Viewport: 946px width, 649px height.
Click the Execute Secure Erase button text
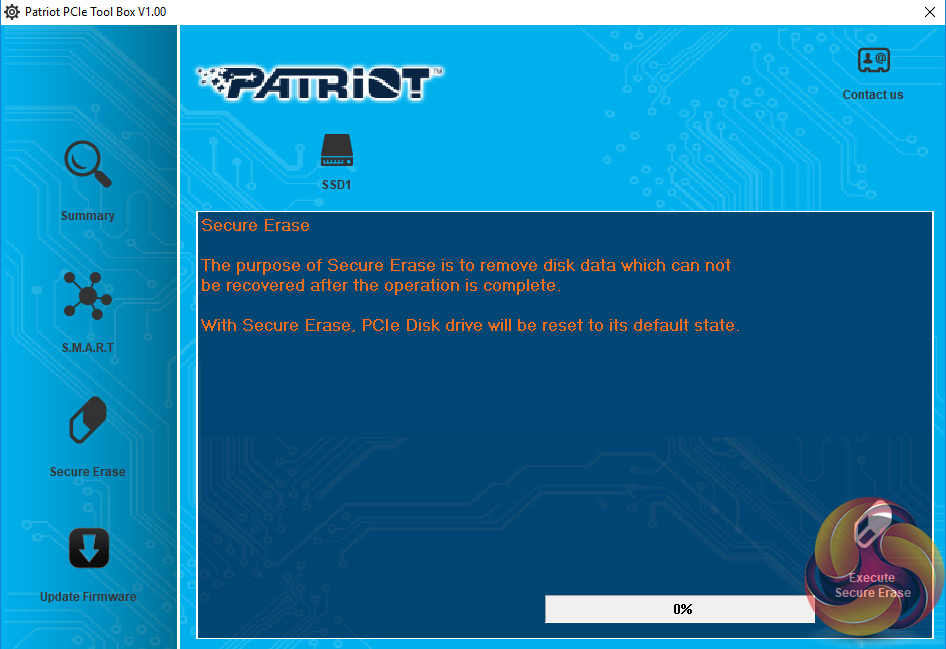(x=872, y=585)
